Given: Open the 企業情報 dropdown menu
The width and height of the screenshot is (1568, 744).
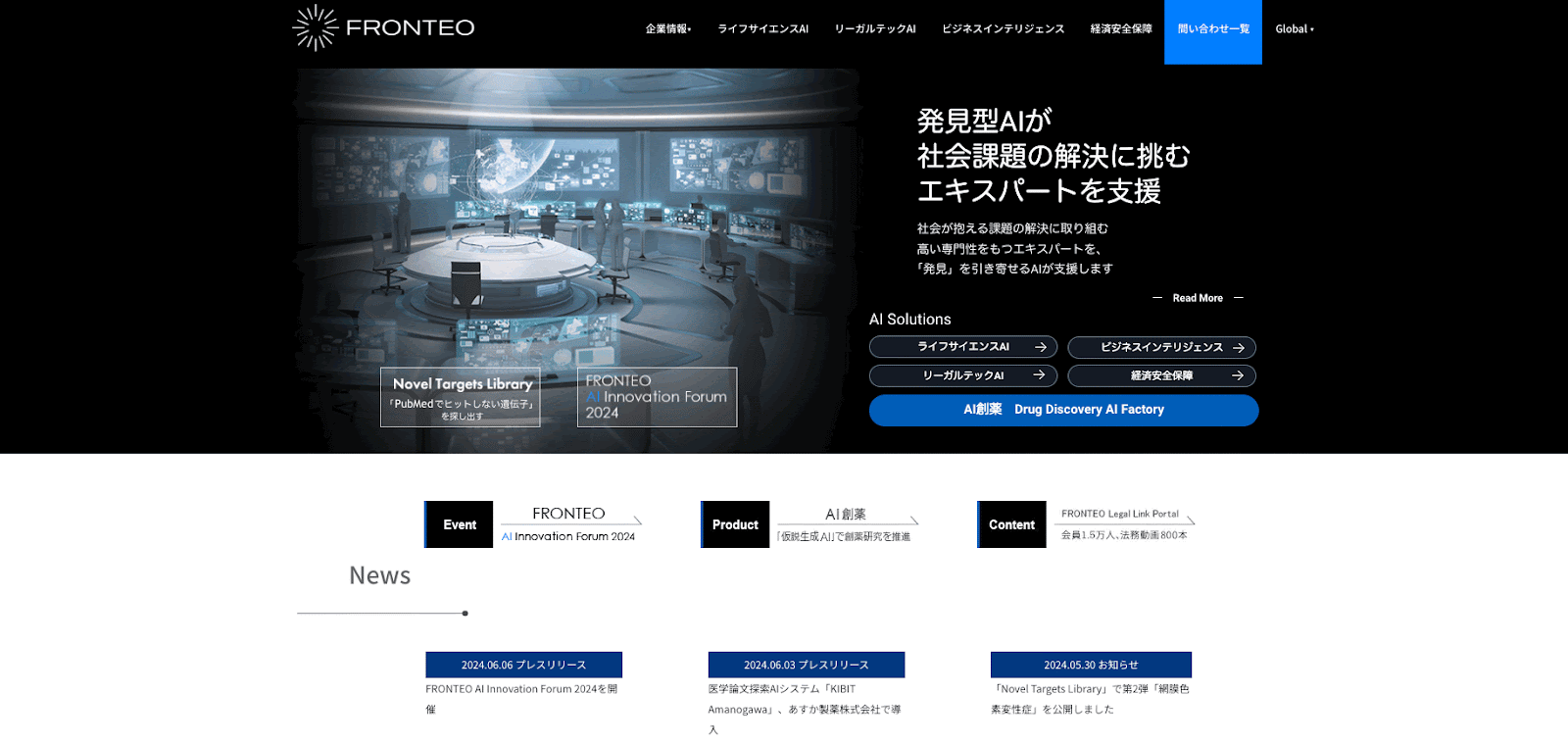Looking at the screenshot, I should click(x=668, y=28).
